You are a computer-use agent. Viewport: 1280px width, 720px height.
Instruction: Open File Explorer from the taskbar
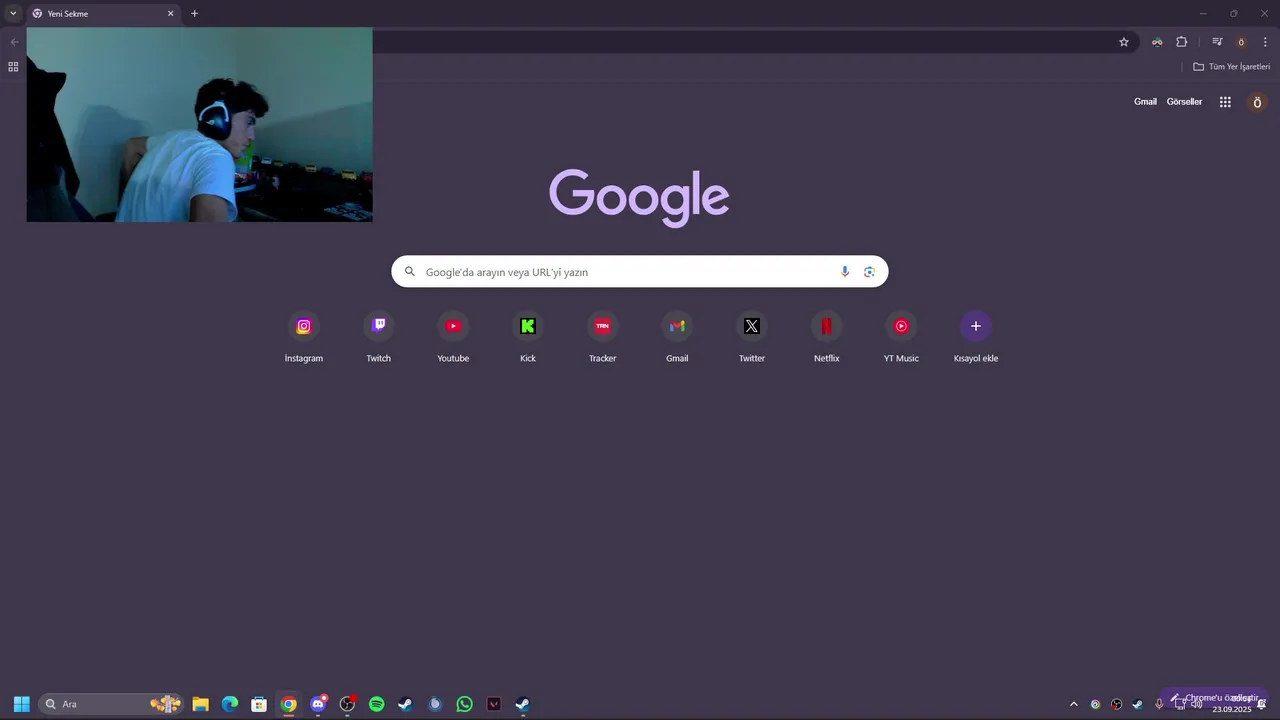pos(200,704)
